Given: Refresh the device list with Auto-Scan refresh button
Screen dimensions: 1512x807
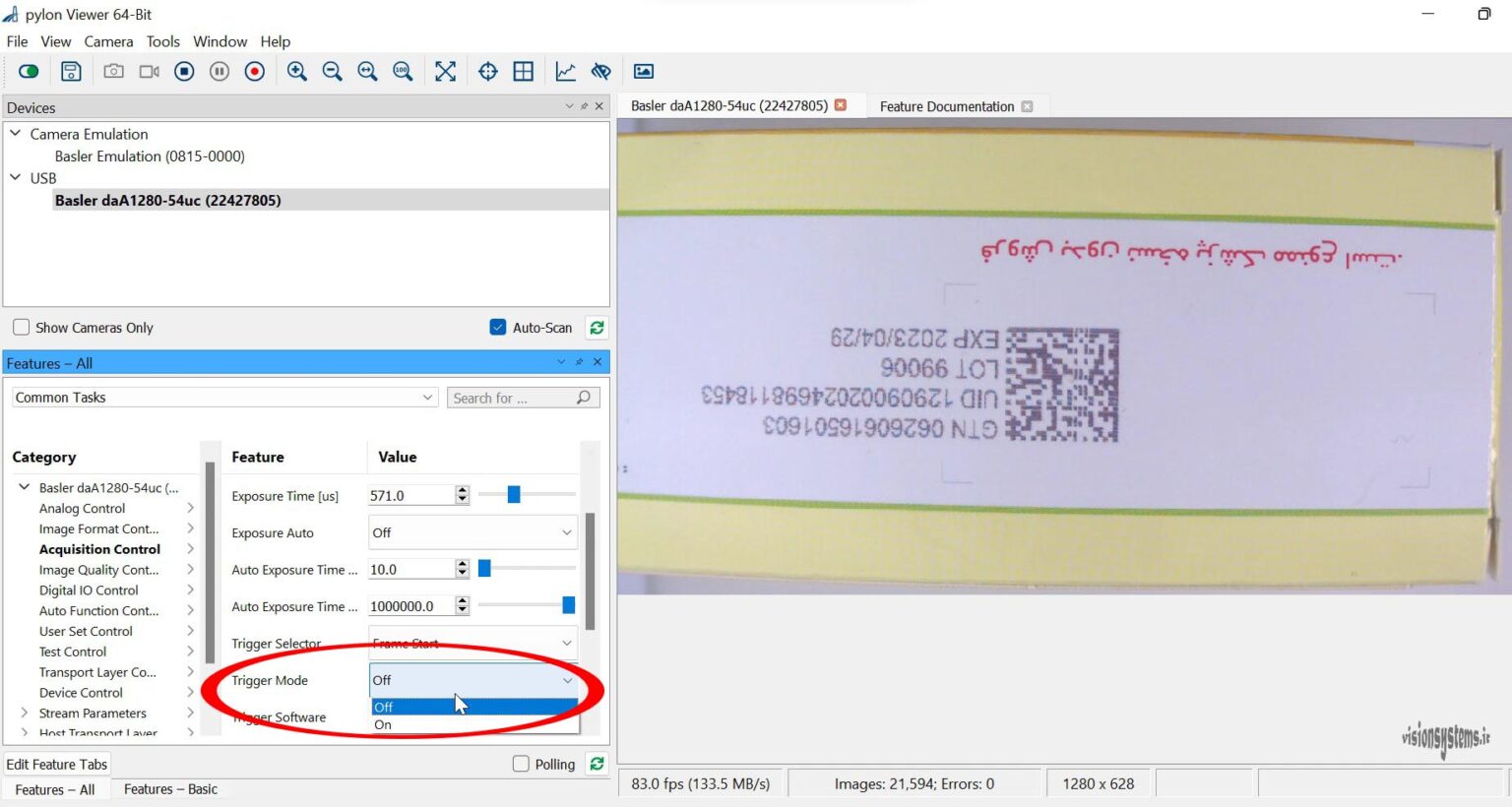Looking at the screenshot, I should click(597, 327).
